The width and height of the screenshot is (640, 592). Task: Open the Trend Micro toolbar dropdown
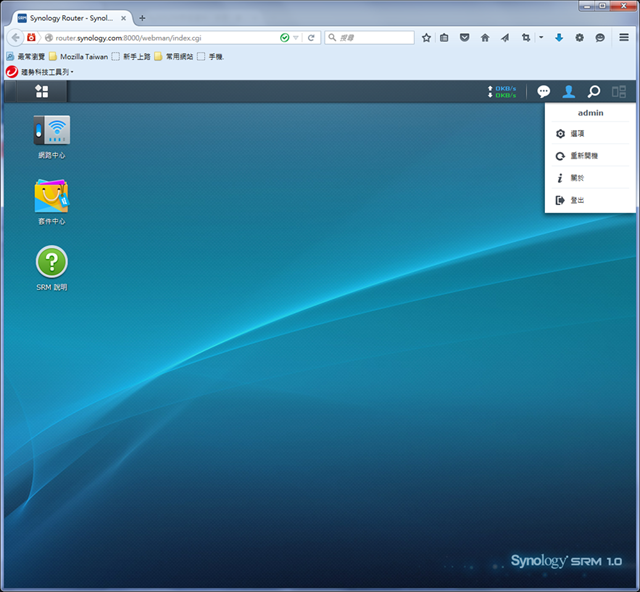[40, 72]
